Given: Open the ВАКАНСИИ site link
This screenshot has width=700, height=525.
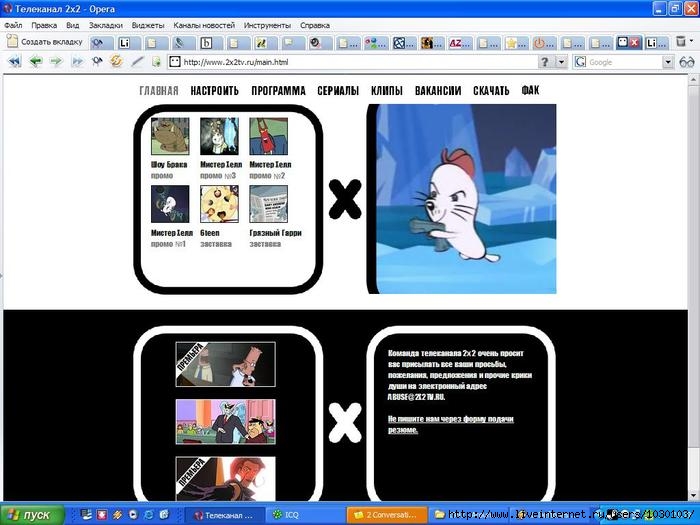Looking at the screenshot, I should pyautogui.click(x=438, y=91).
